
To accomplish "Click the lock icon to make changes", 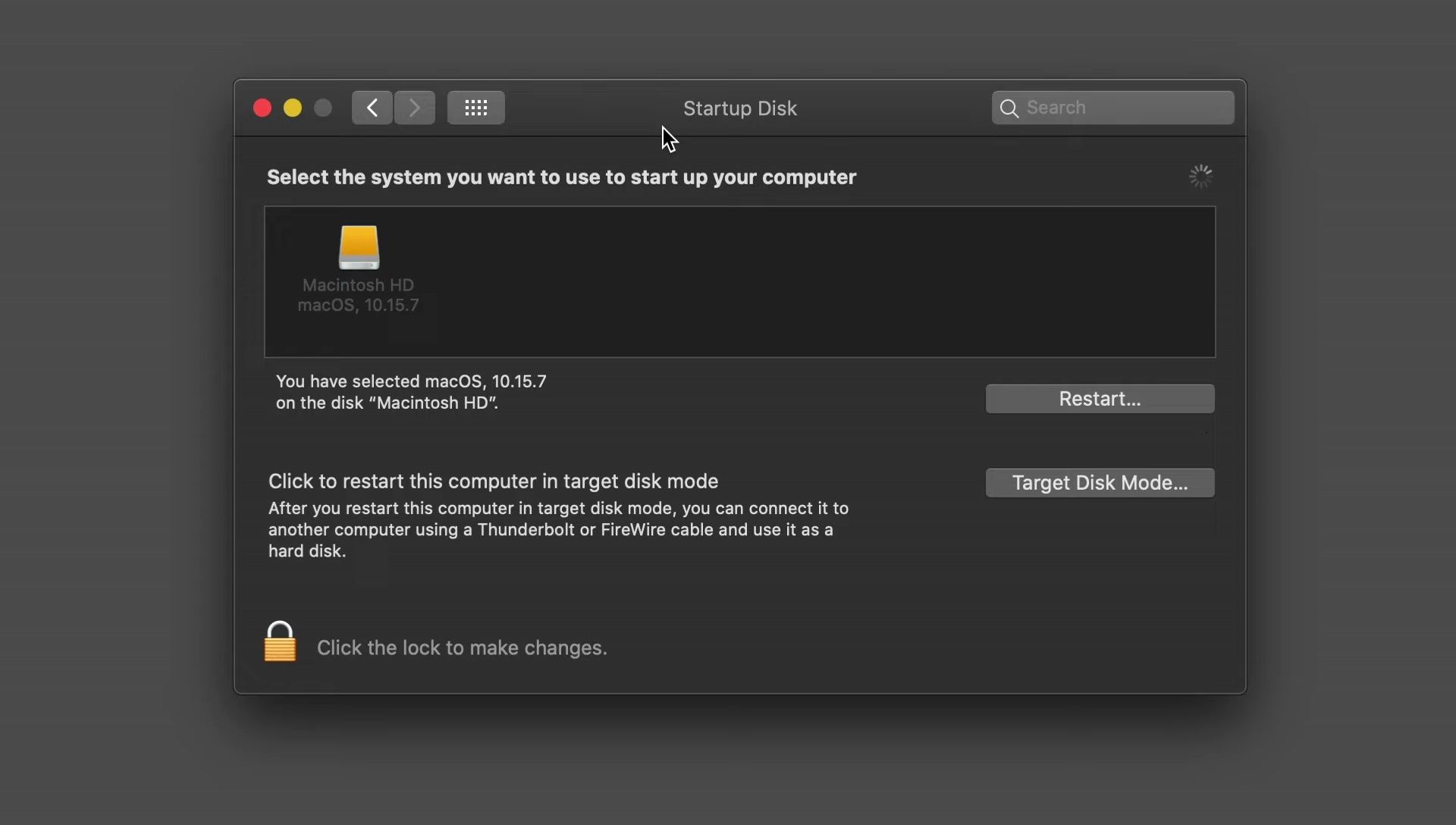I will pyautogui.click(x=280, y=641).
